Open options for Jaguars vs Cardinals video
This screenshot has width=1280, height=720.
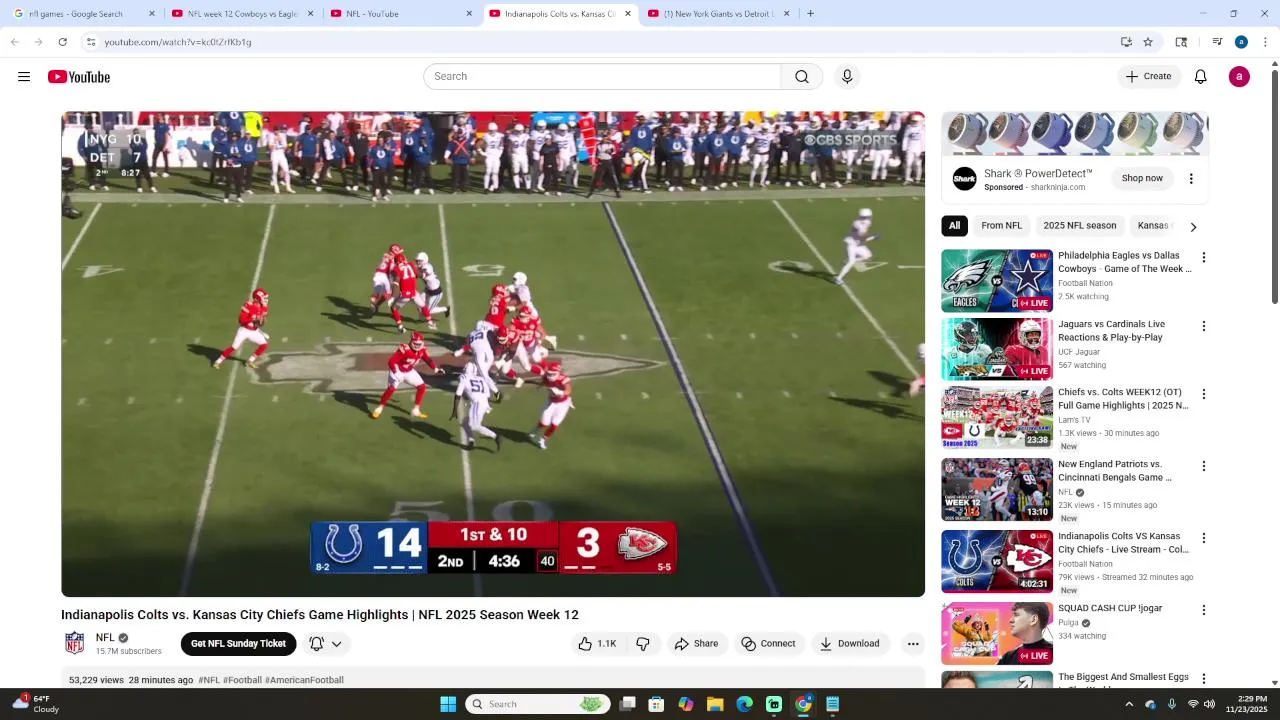pyautogui.click(x=1204, y=326)
